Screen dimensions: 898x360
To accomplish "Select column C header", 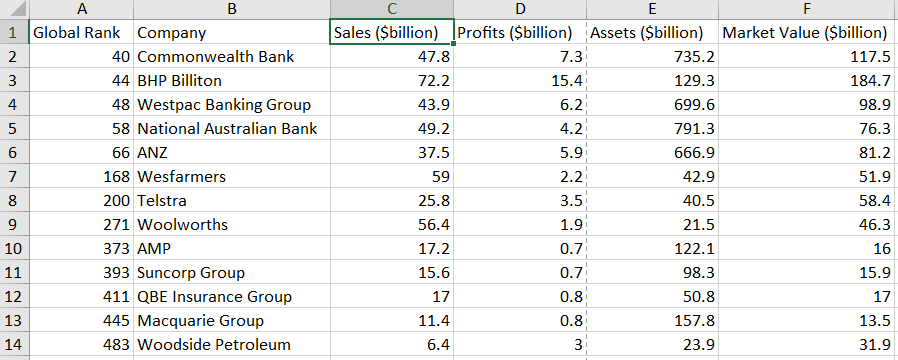I will (x=392, y=10).
